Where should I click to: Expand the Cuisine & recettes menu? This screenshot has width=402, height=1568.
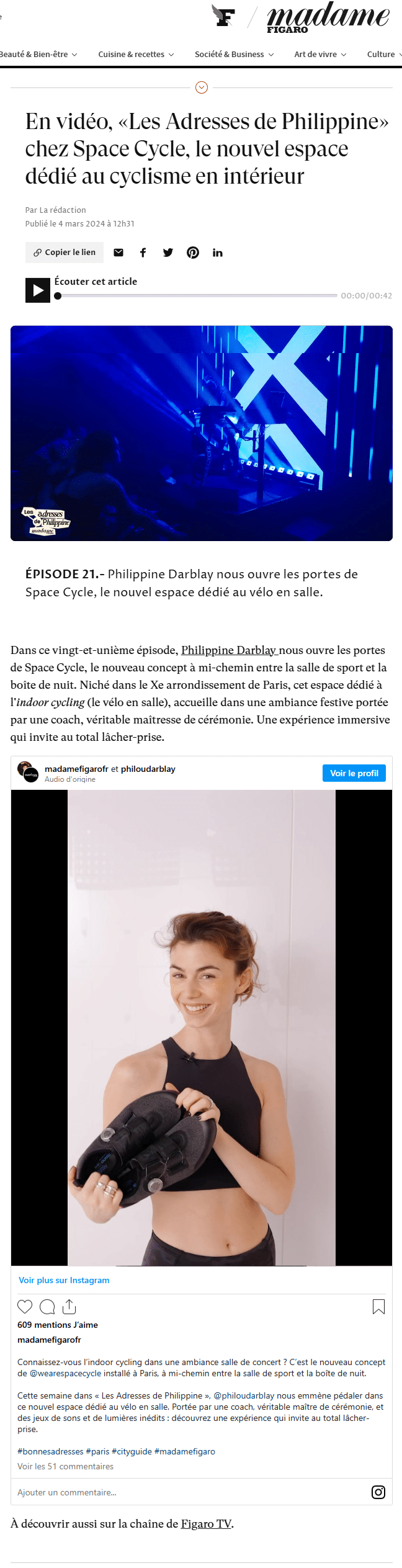136,55
